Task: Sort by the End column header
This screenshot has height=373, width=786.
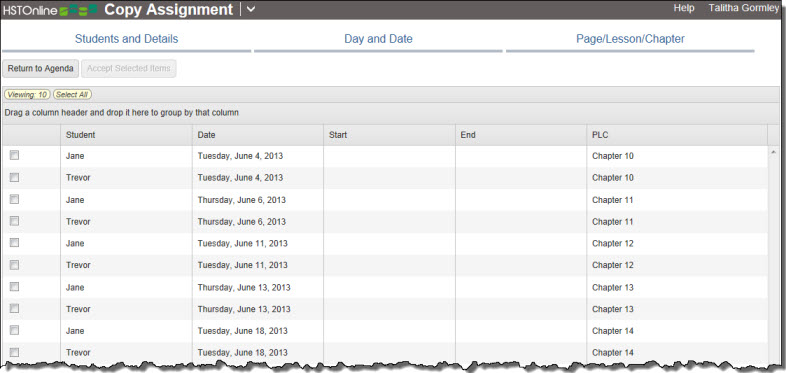Action: point(521,135)
